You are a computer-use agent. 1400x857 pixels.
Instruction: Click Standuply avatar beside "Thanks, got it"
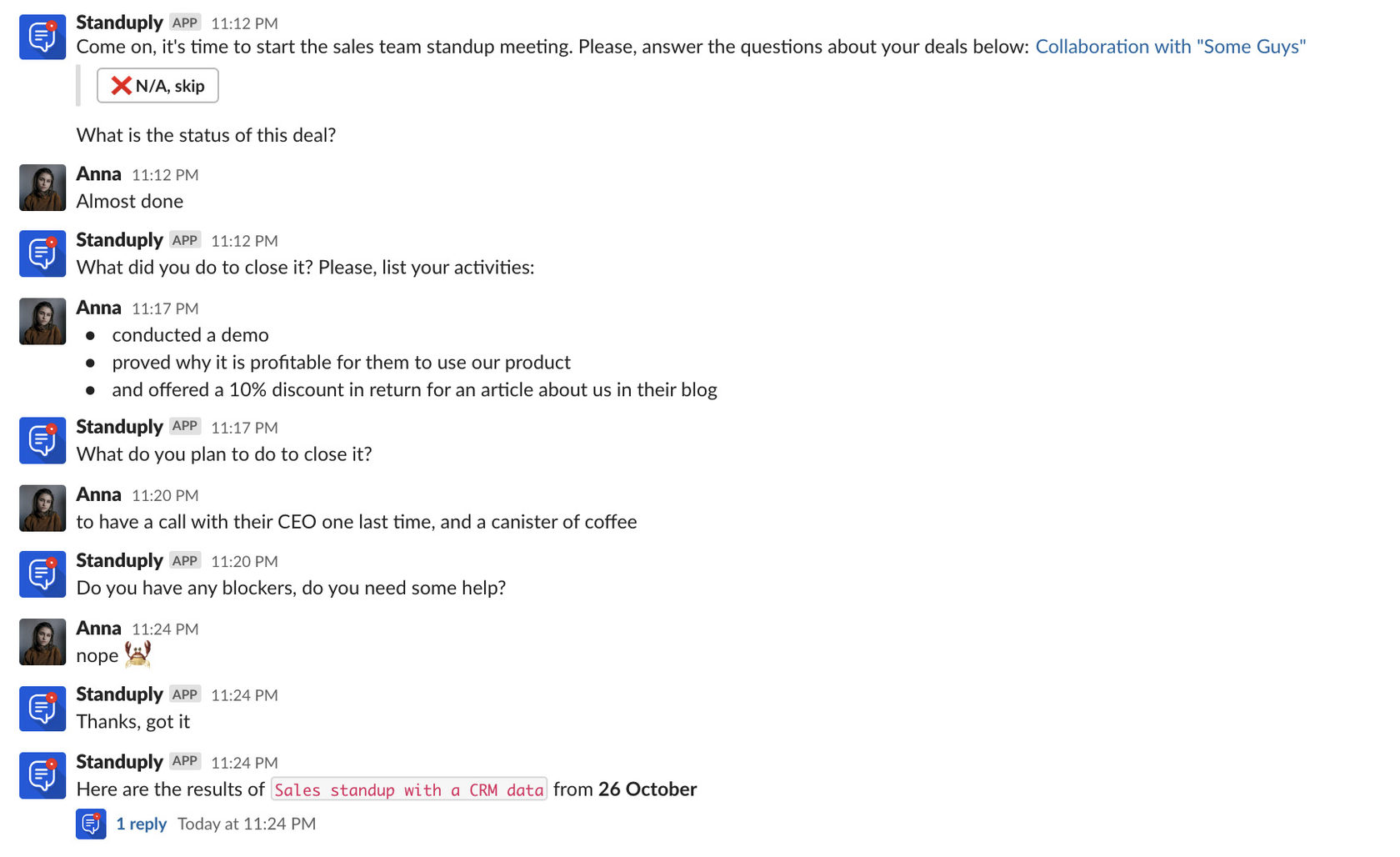click(42, 709)
